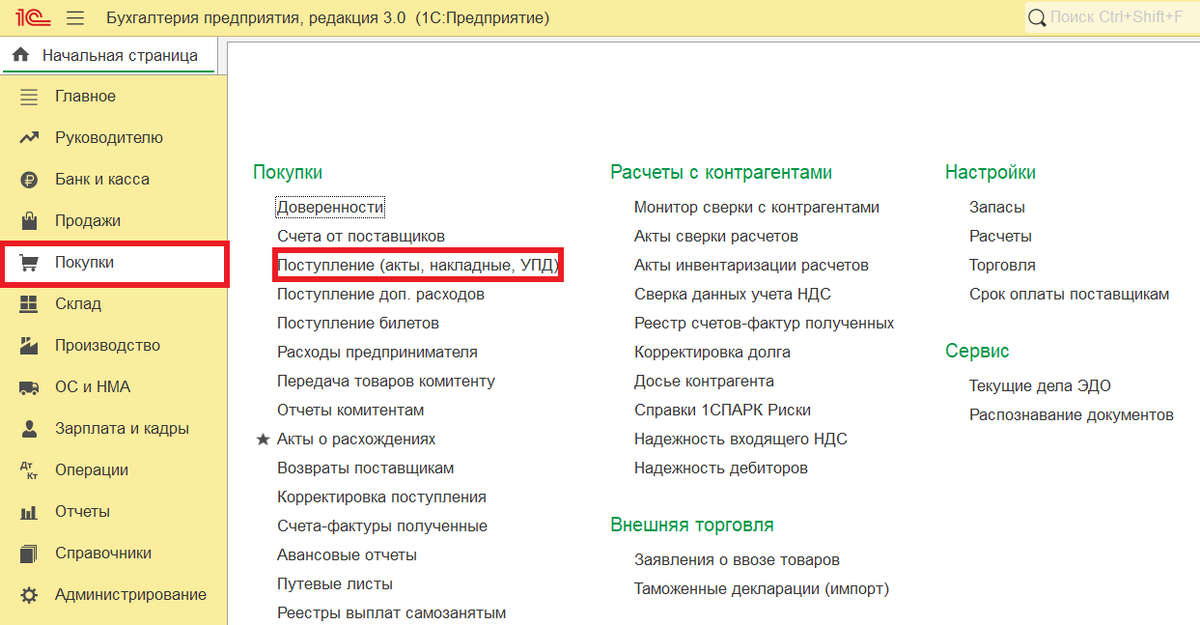Open the Склад section
The image size is (1200, 625).
click(78, 304)
